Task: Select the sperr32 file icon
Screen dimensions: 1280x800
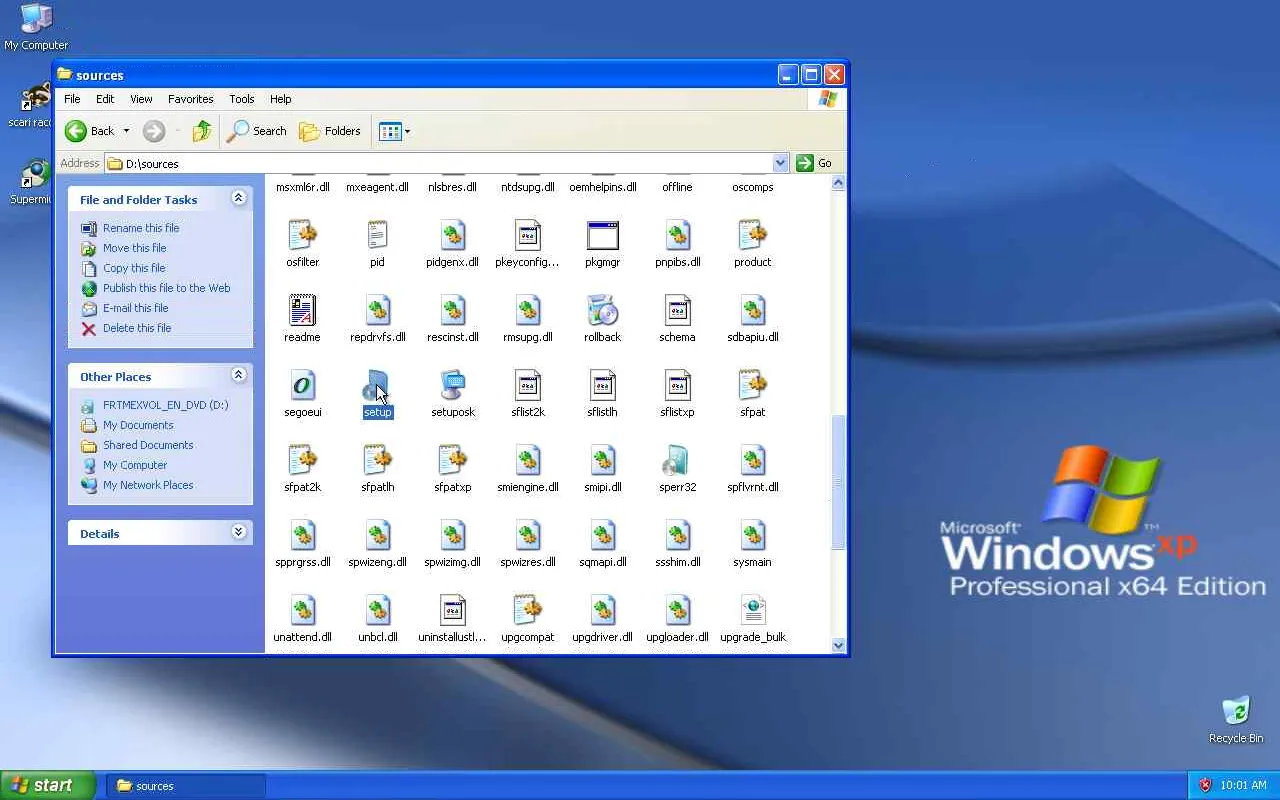Action: click(x=677, y=461)
